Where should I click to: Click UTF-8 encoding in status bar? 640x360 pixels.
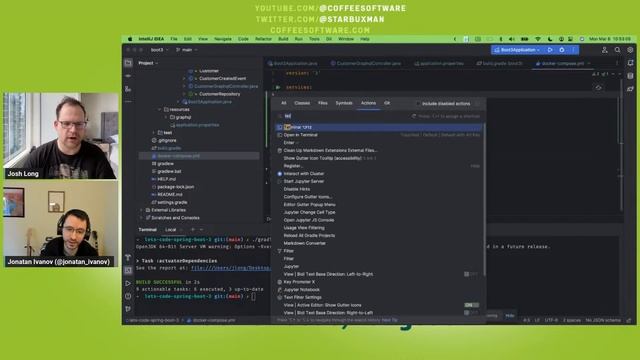click(551, 320)
